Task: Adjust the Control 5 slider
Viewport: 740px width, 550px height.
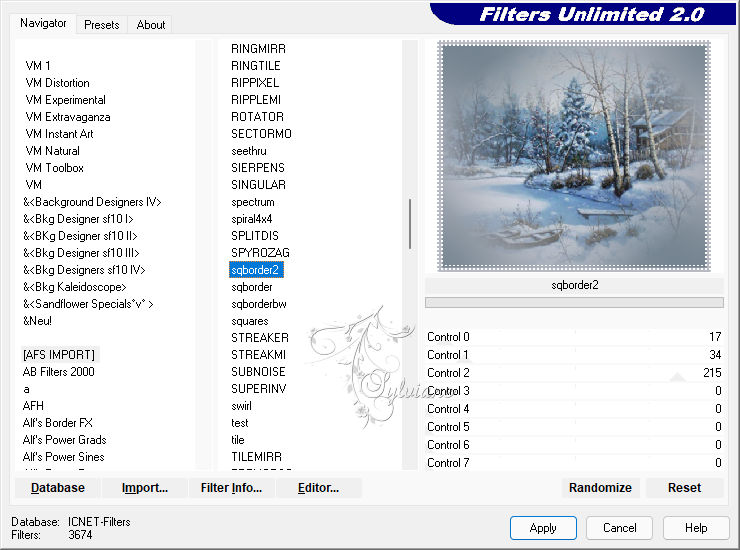Action: click(574, 426)
